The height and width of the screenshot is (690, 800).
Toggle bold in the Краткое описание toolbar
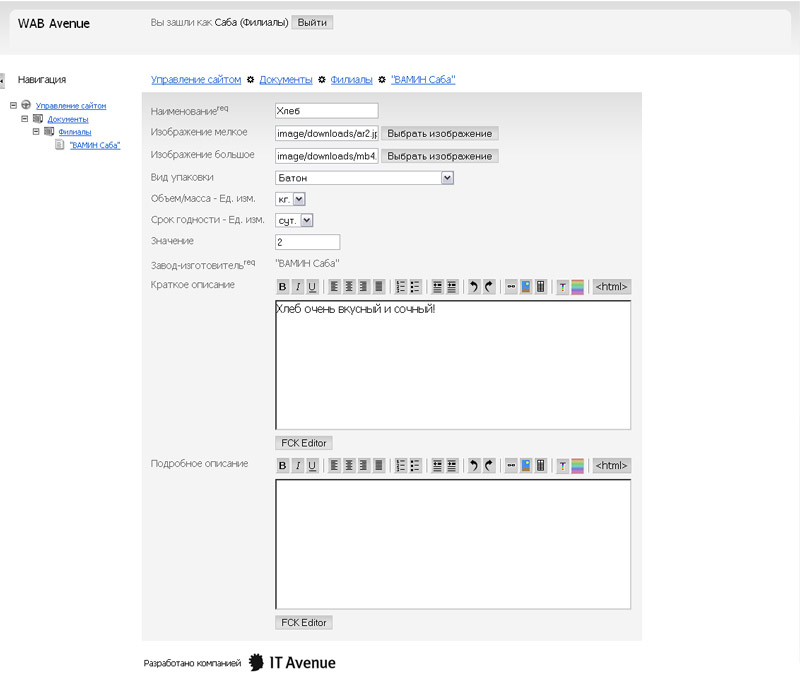click(x=282, y=287)
